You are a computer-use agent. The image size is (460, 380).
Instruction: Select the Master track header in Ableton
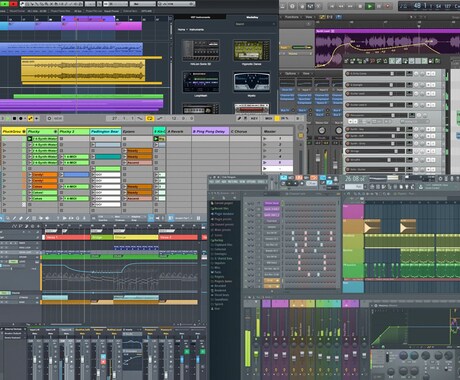[277, 131]
